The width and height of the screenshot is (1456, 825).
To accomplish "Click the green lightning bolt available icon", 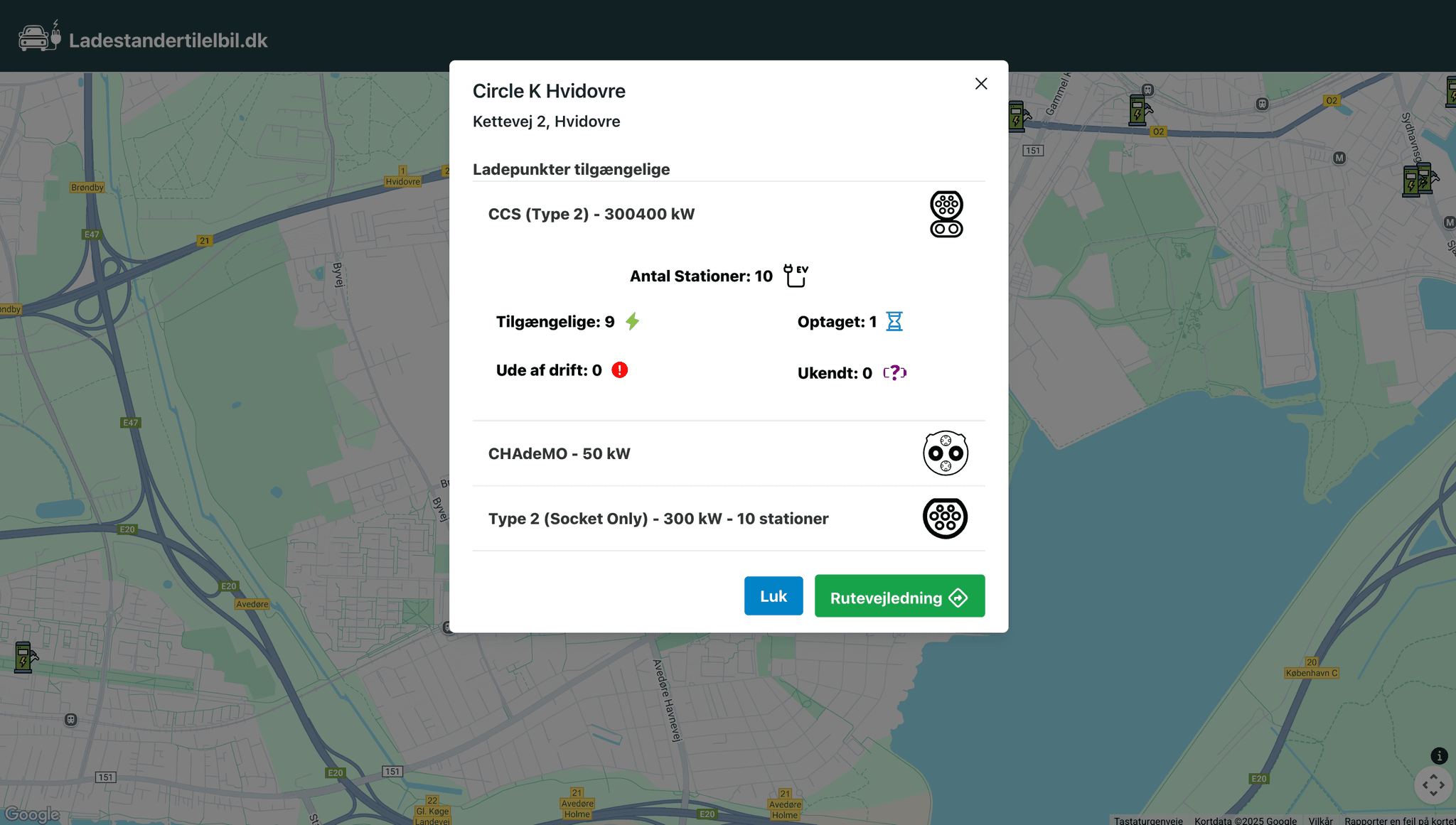I will 632,321.
